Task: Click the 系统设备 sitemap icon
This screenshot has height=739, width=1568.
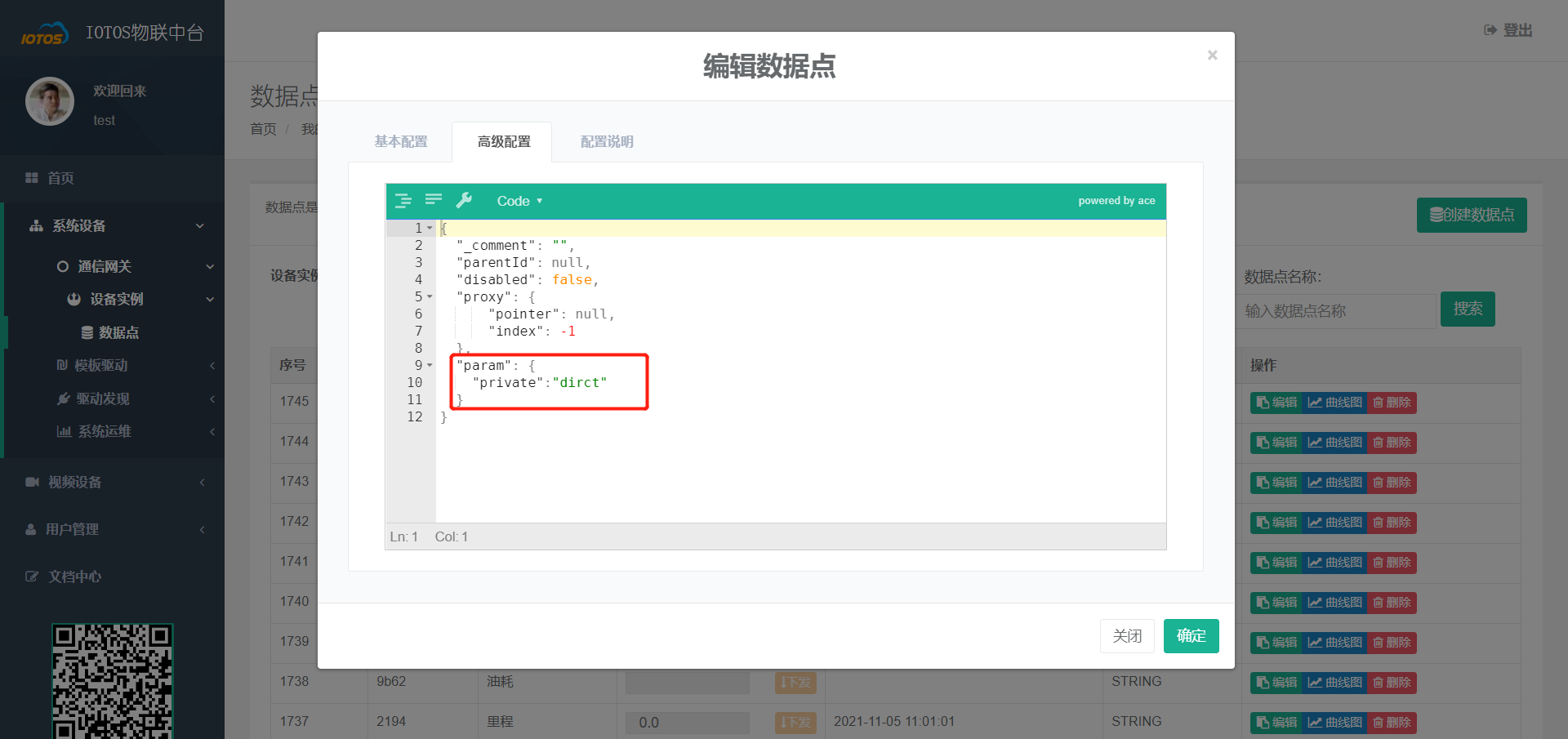Action: [36, 225]
